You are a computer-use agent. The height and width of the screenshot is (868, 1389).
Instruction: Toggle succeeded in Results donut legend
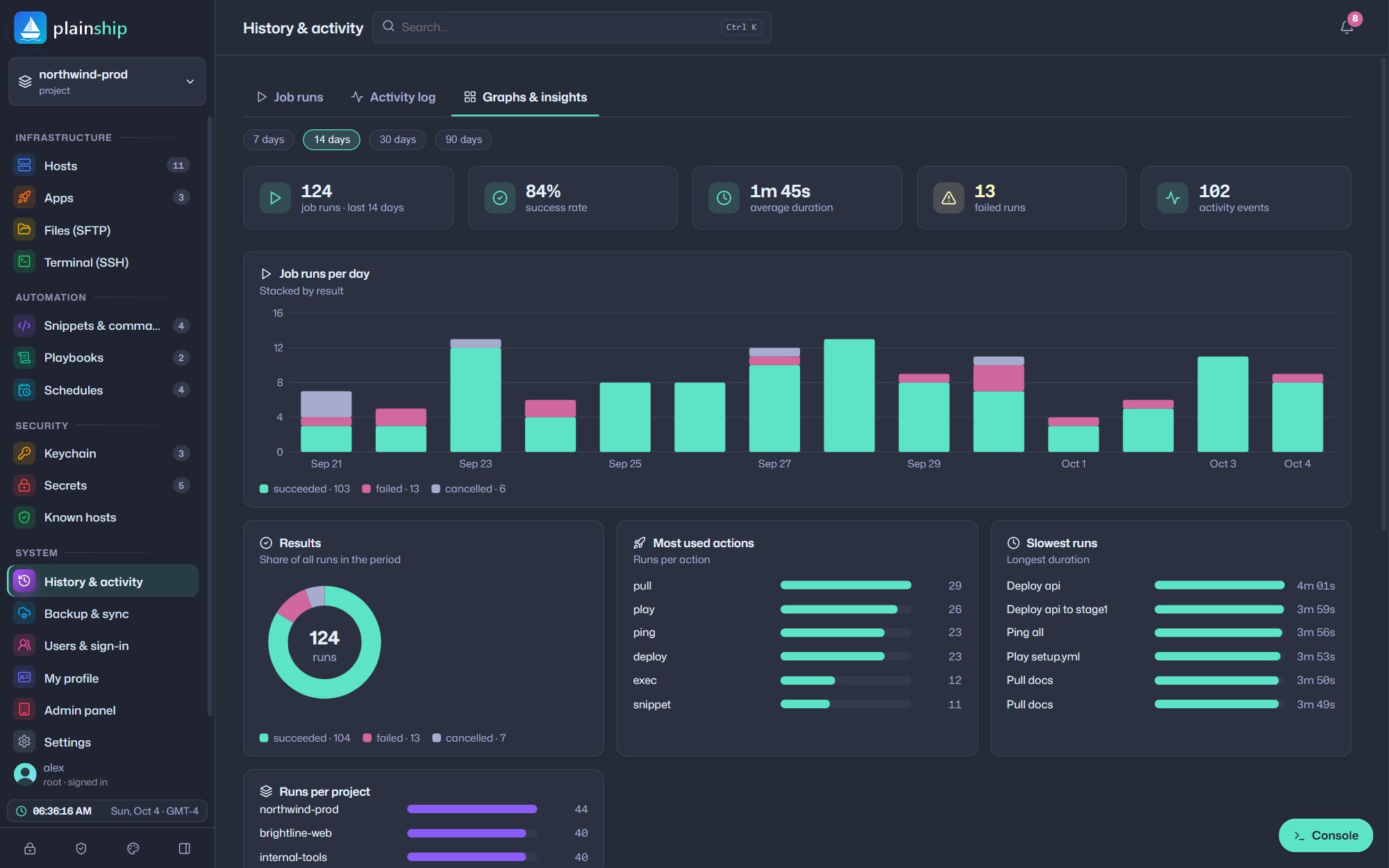click(305, 738)
